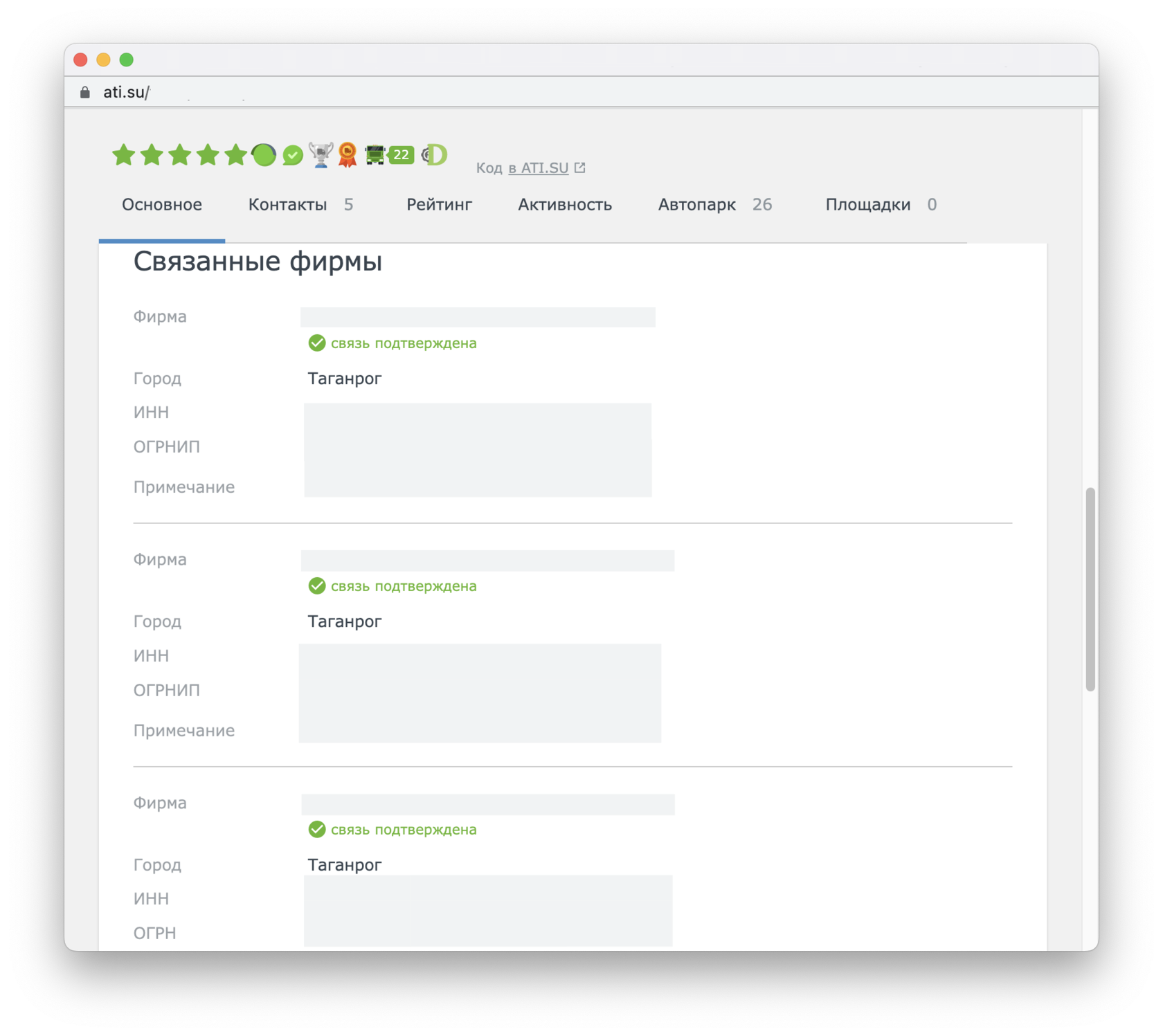Image resolution: width=1163 pixels, height=1036 pixels.
Task: Click the external link icon next to ATI.SU
Action: coord(580,167)
